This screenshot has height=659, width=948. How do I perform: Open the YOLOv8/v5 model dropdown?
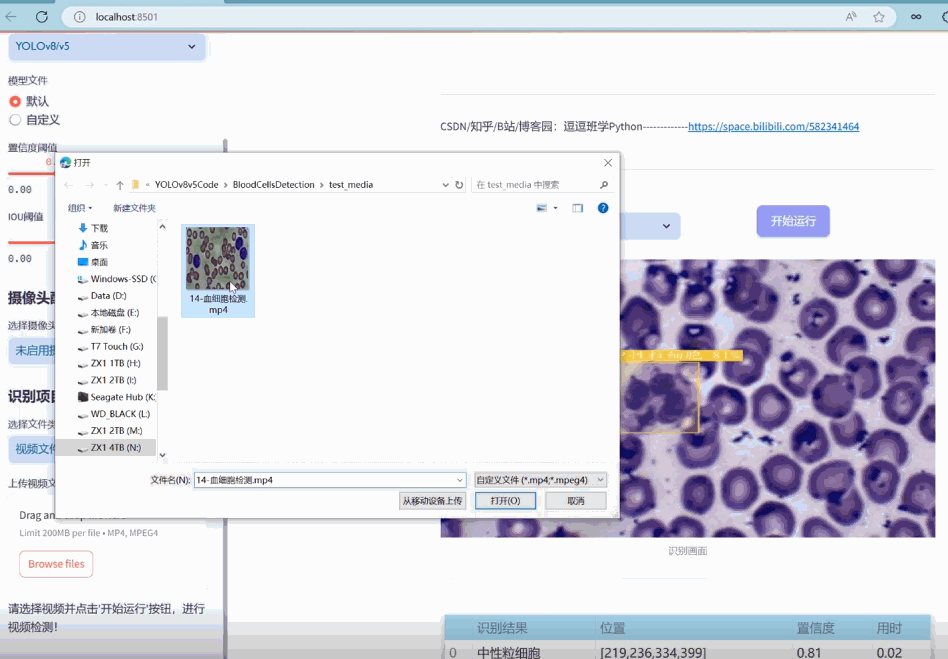click(x=106, y=46)
